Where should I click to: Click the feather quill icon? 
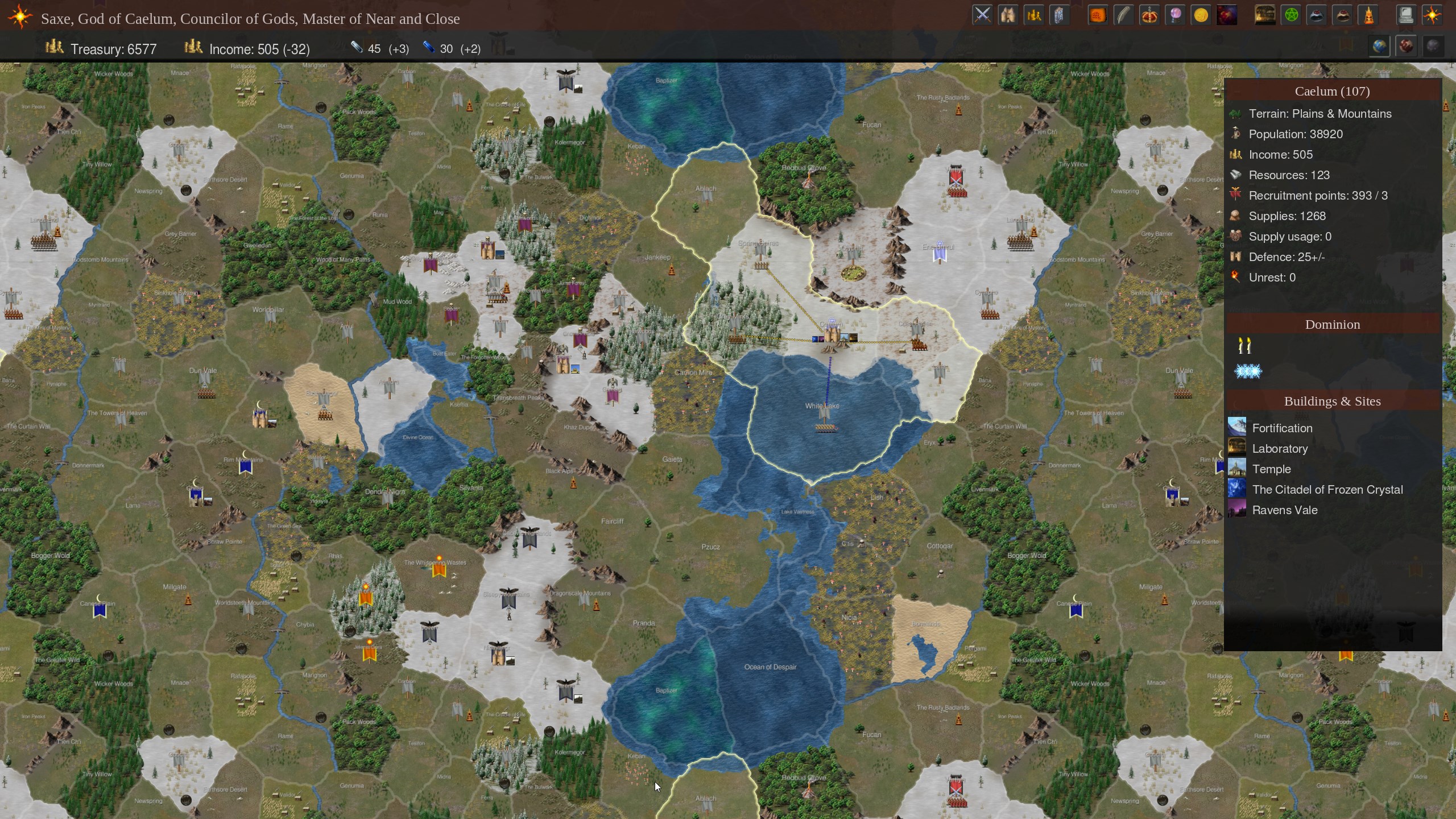click(x=1123, y=15)
